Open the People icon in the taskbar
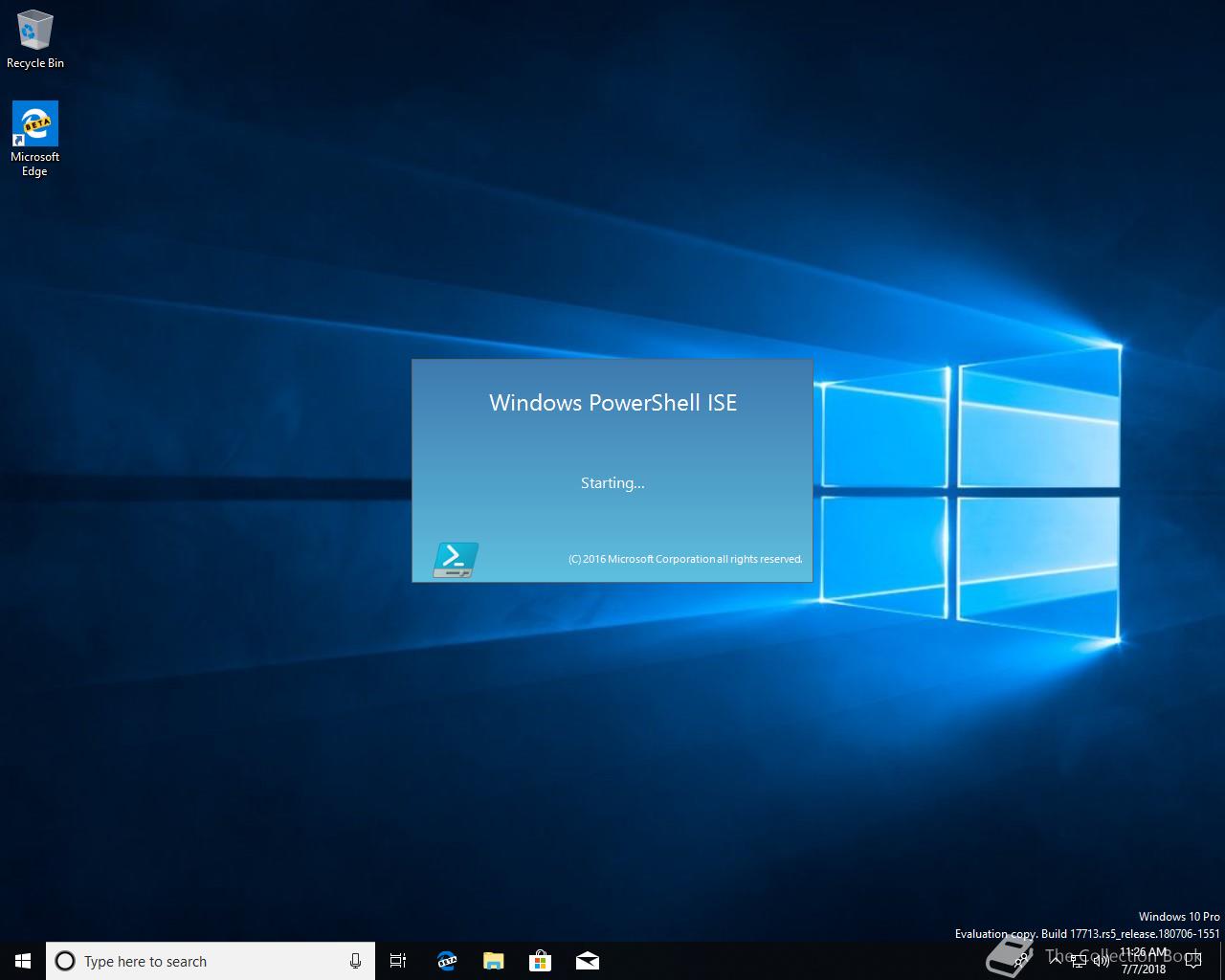1225x980 pixels. (1022, 961)
